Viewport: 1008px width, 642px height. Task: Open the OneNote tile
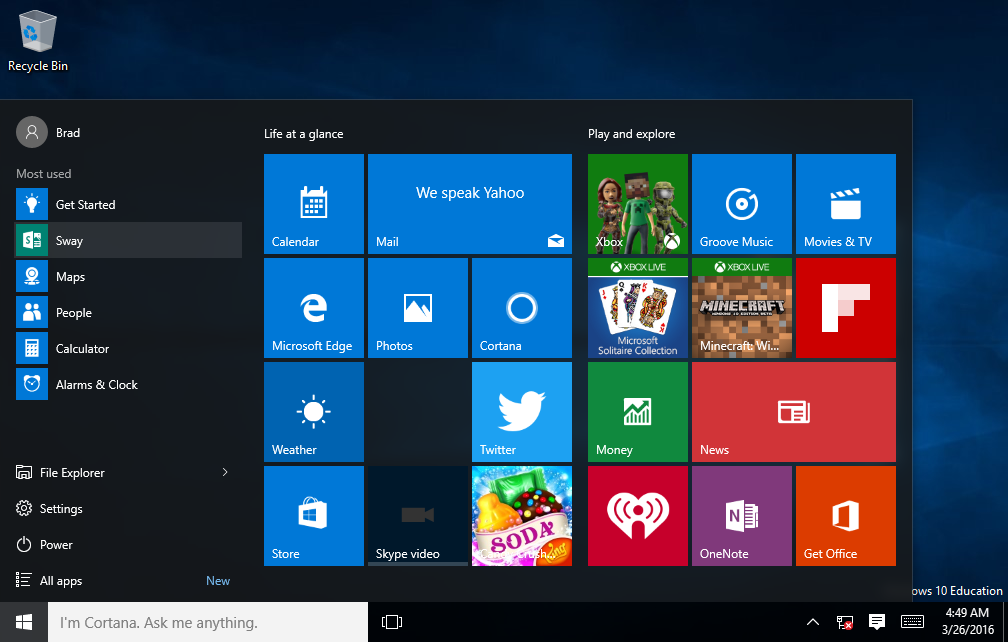pyautogui.click(x=742, y=516)
